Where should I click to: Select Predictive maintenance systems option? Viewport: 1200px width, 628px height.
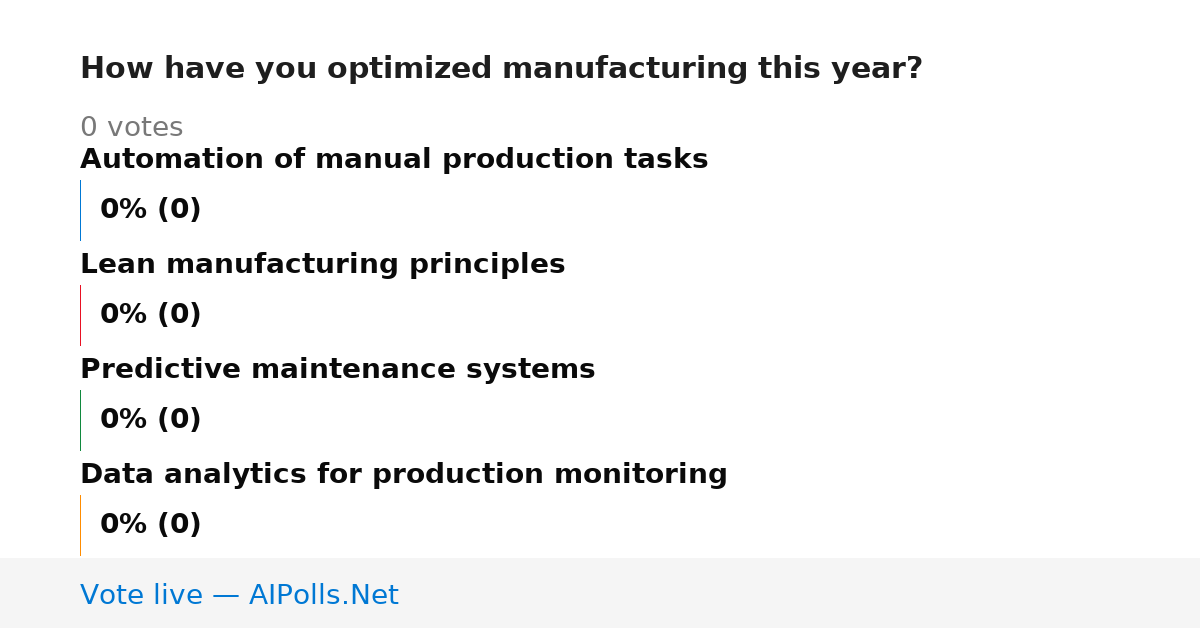tap(337, 370)
